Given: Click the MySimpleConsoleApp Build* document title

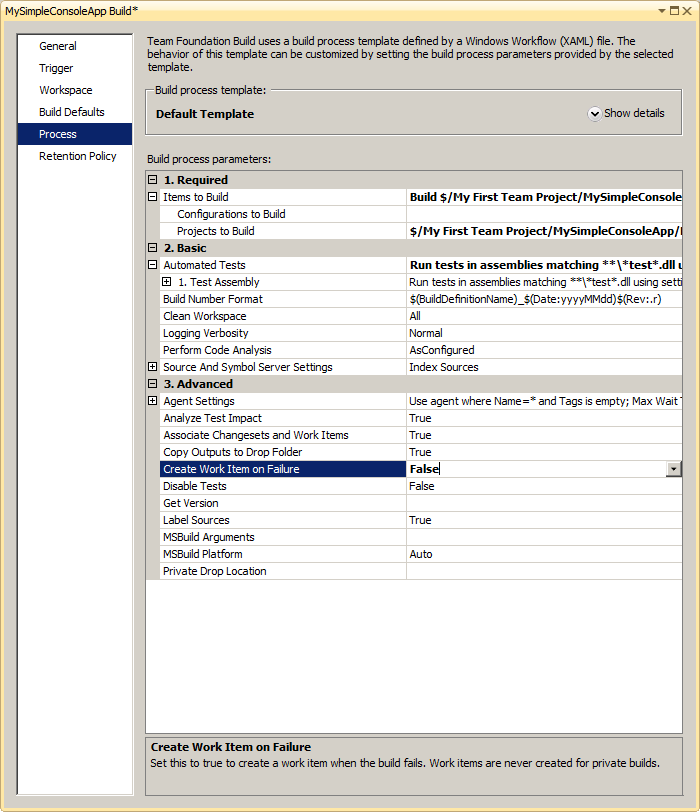Looking at the screenshot, I should click(x=71, y=11).
